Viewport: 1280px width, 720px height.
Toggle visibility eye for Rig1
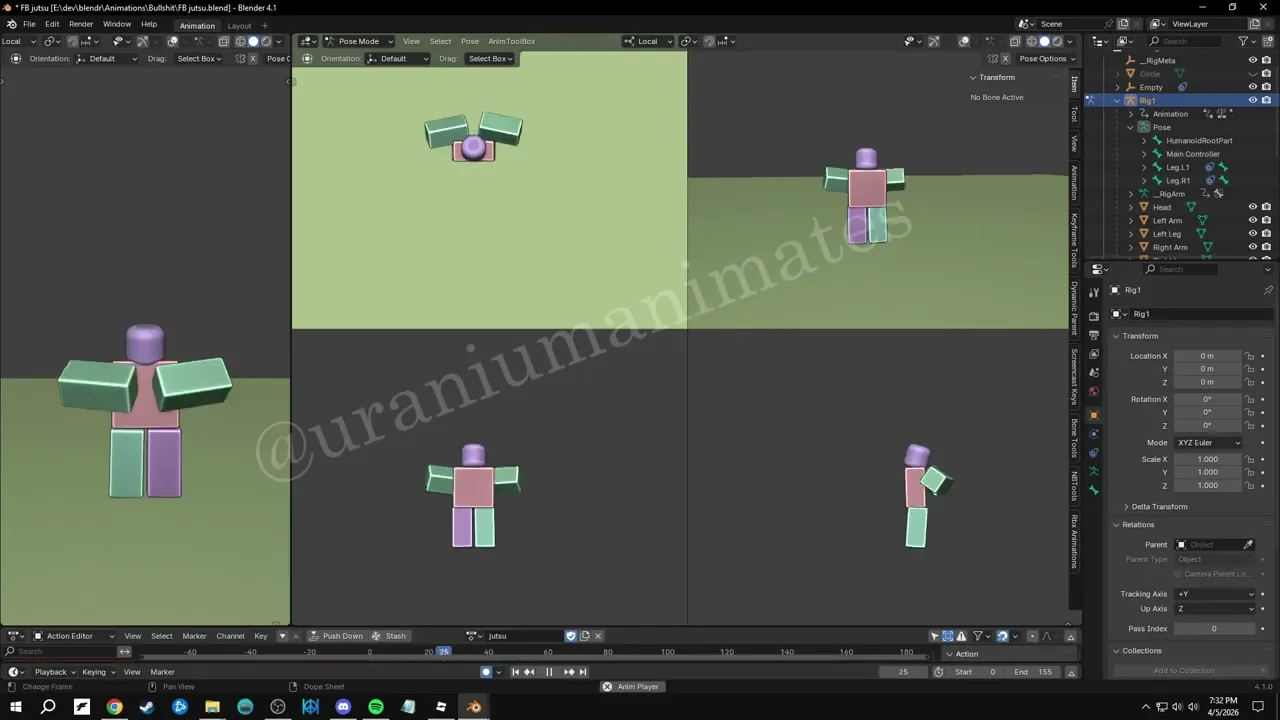1252,100
